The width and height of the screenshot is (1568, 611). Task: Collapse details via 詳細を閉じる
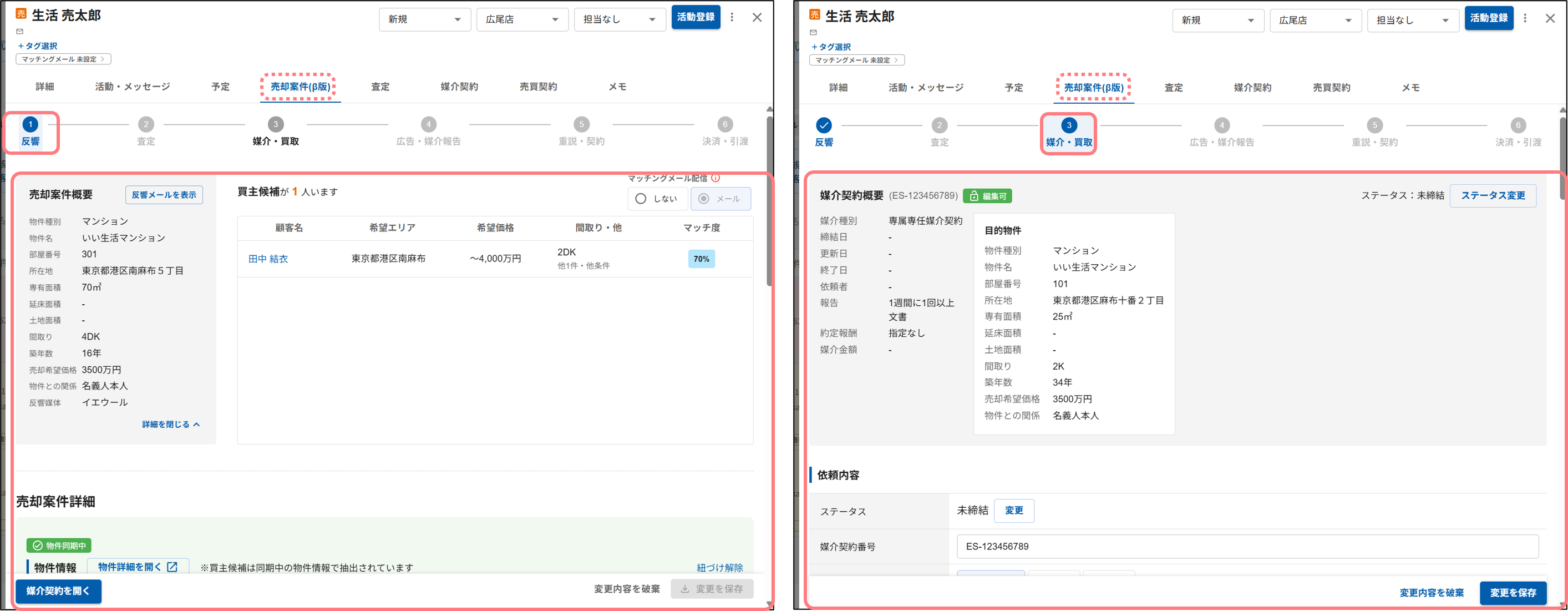click(171, 424)
